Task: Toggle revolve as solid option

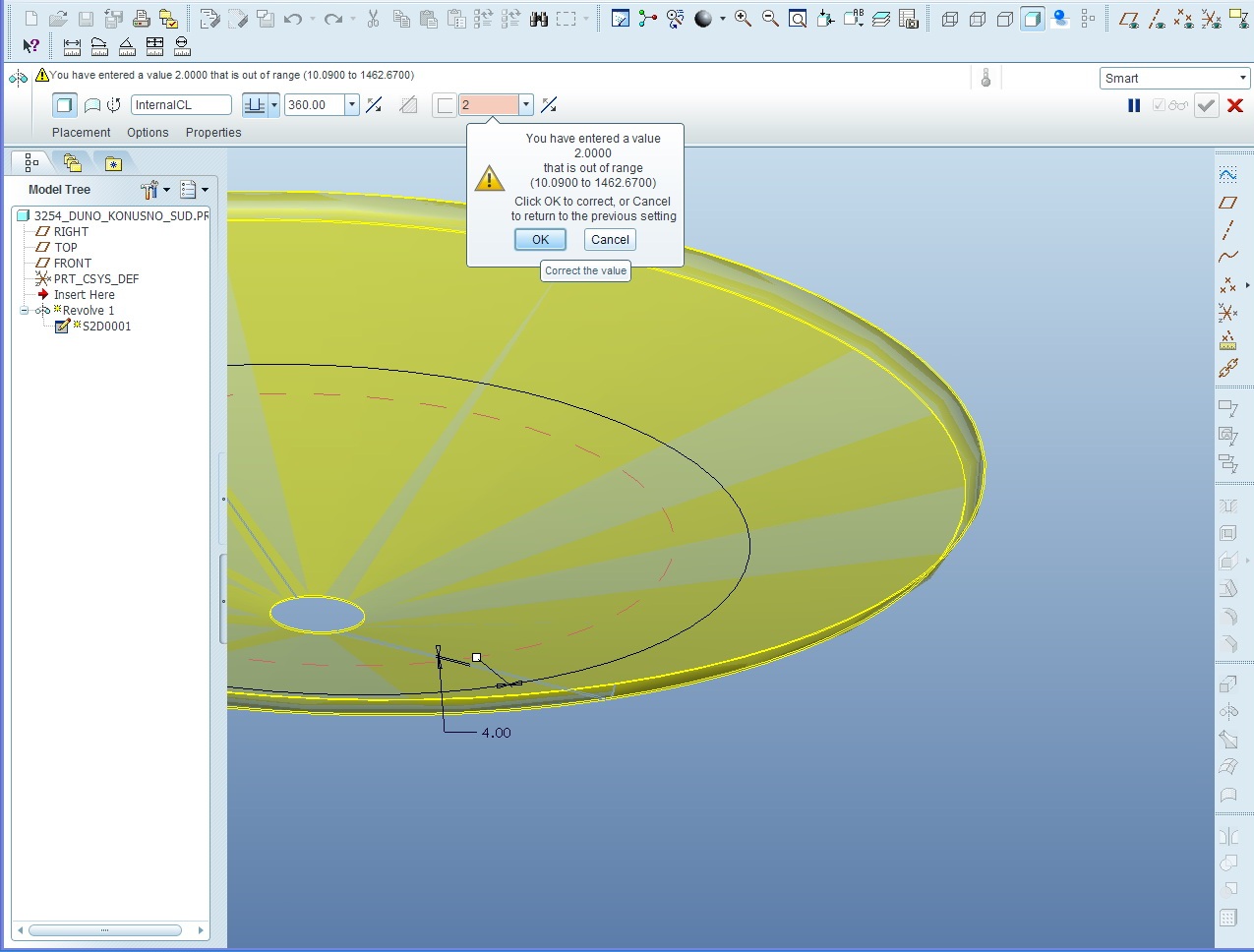Action: (64, 104)
